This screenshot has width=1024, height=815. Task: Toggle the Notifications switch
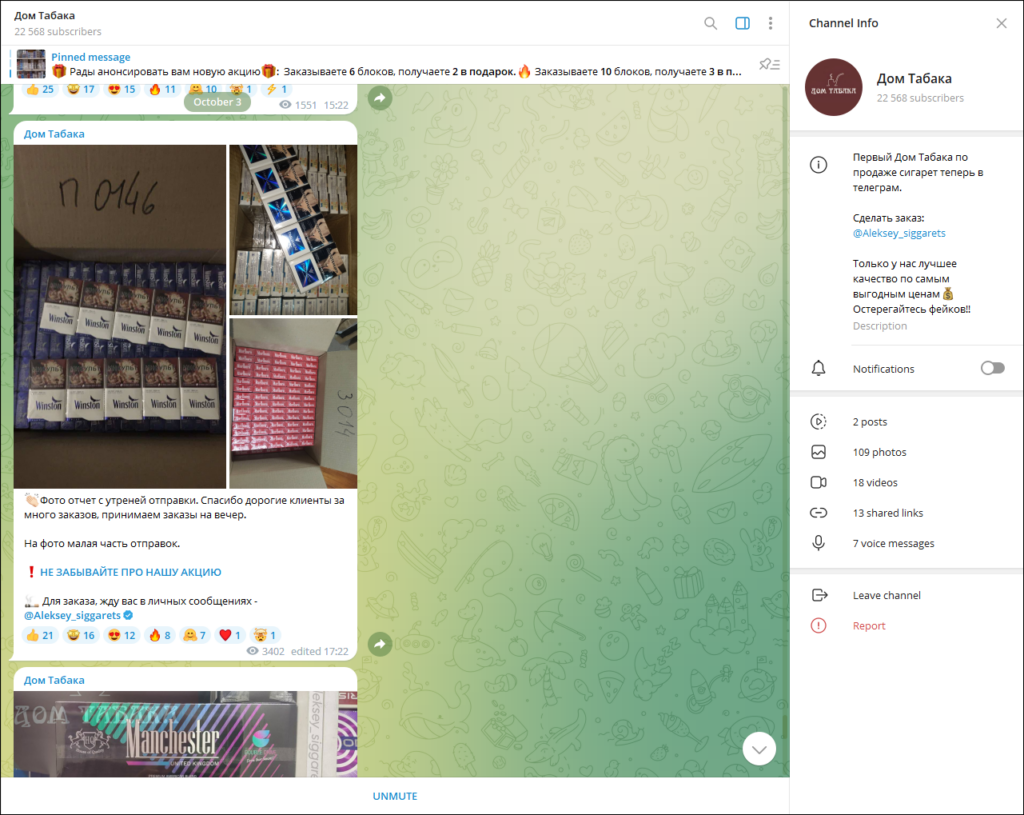[x=991, y=368]
